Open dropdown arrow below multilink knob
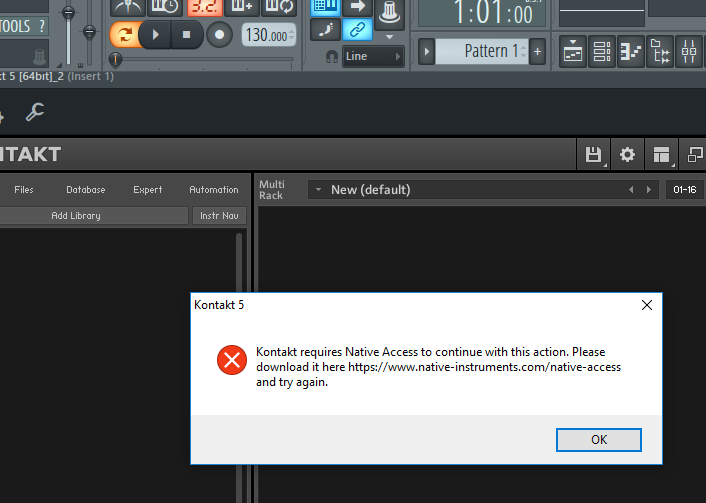The image size is (706, 503). coord(389,37)
